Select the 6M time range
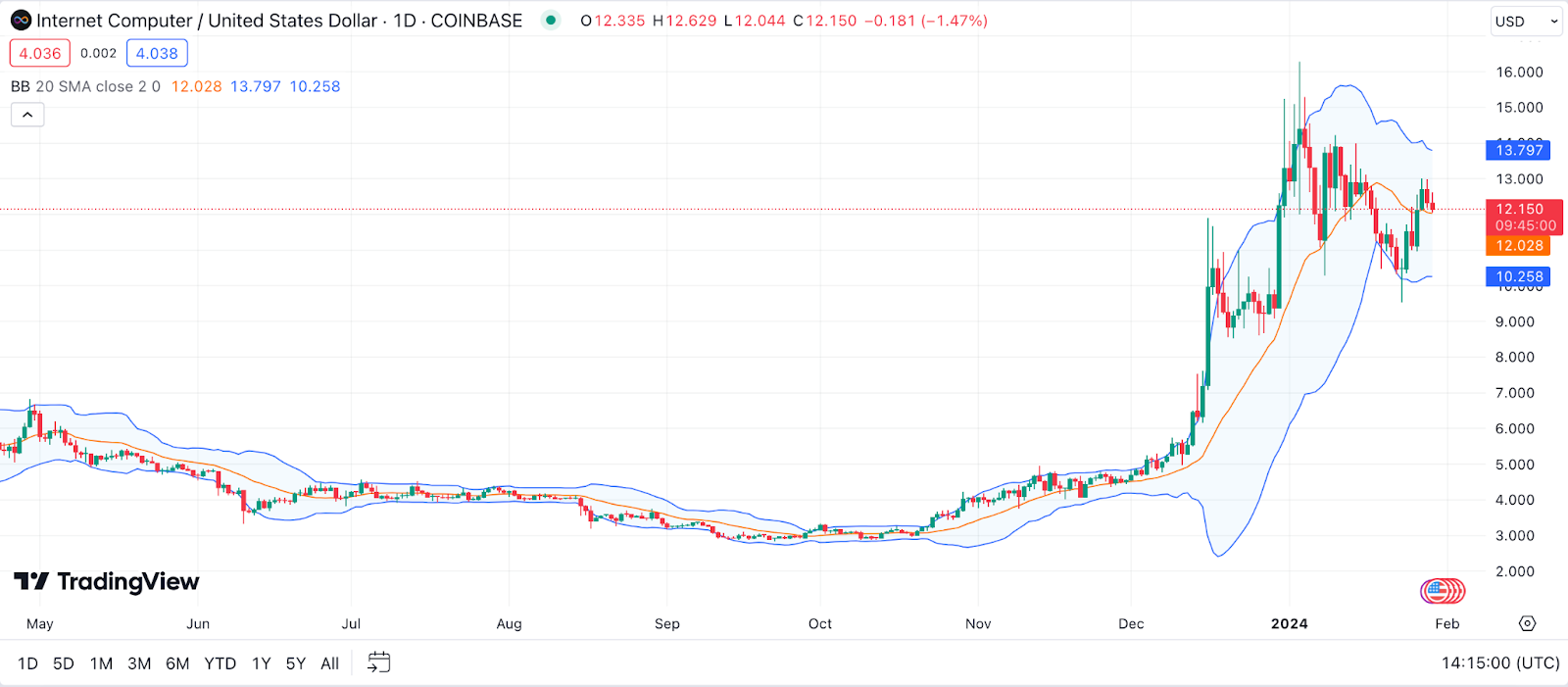Screen dimensions: 1568x687 click(177, 663)
